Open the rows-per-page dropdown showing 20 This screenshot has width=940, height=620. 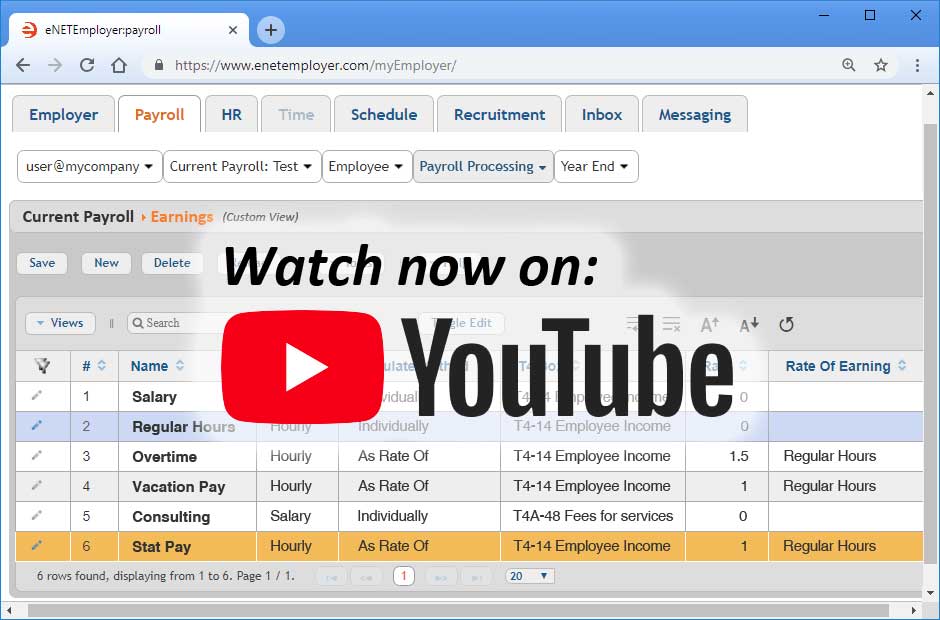point(529,576)
